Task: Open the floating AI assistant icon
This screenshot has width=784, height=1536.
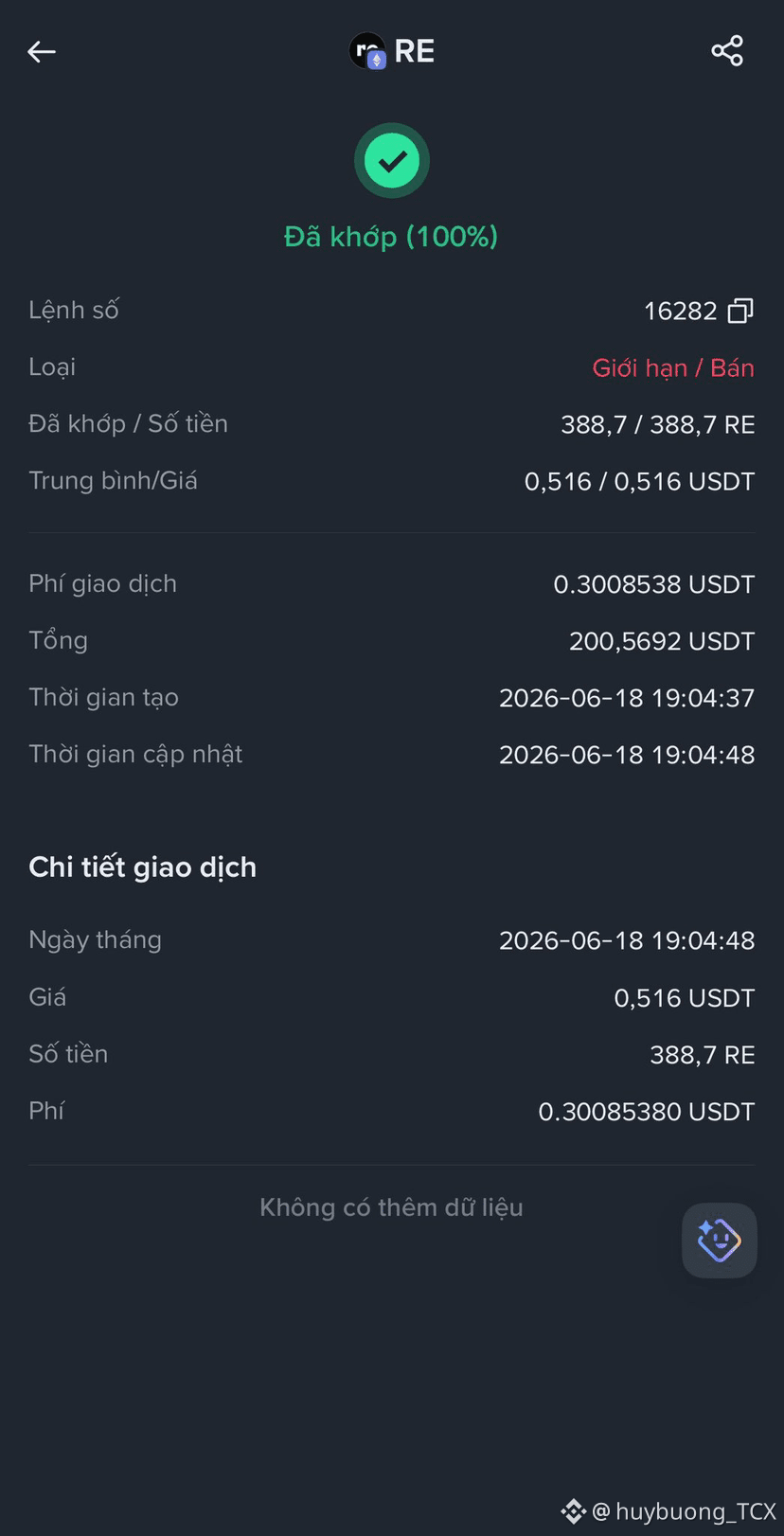Action: coord(720,1241)
